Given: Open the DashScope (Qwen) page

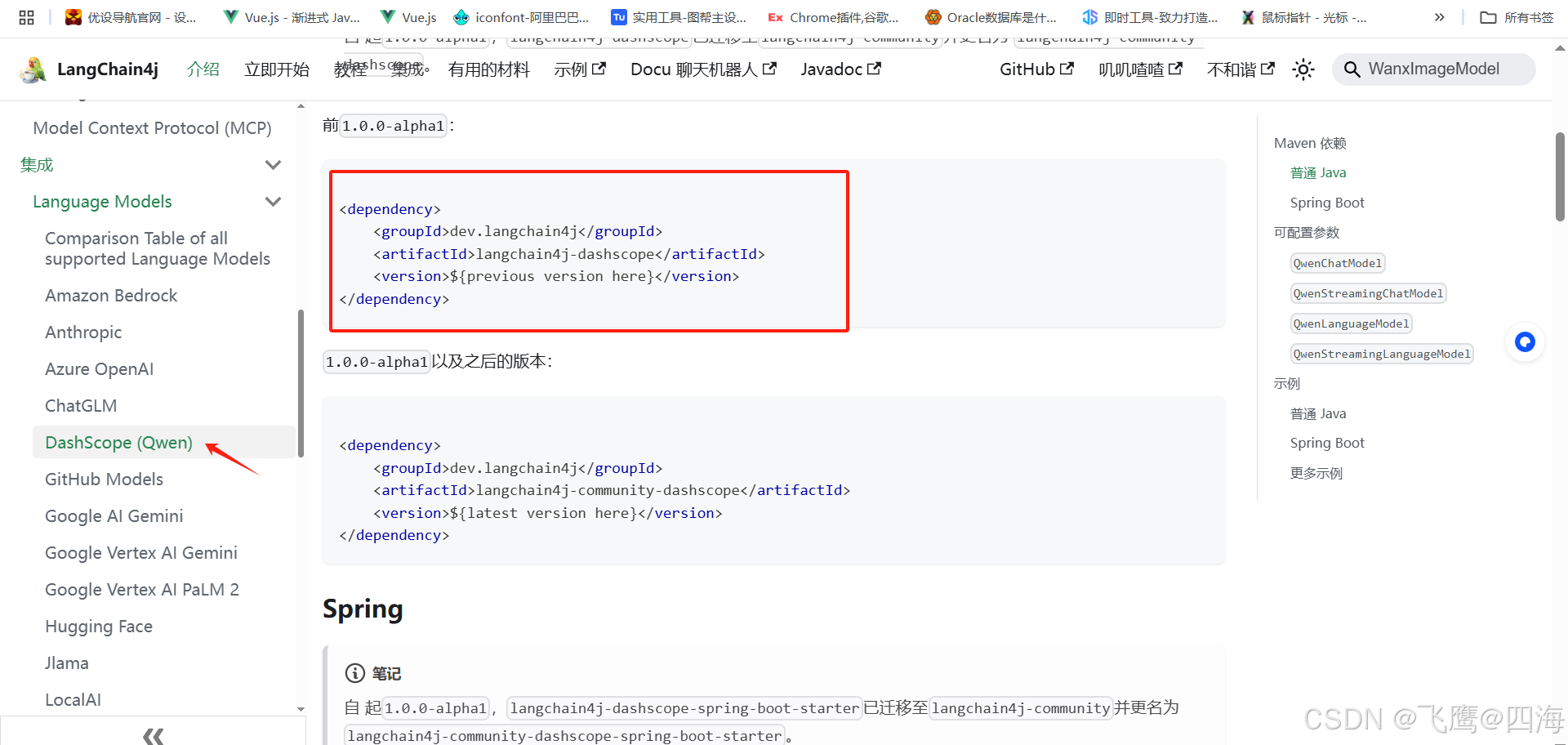Looking at the screenshot, I should 118,443.
